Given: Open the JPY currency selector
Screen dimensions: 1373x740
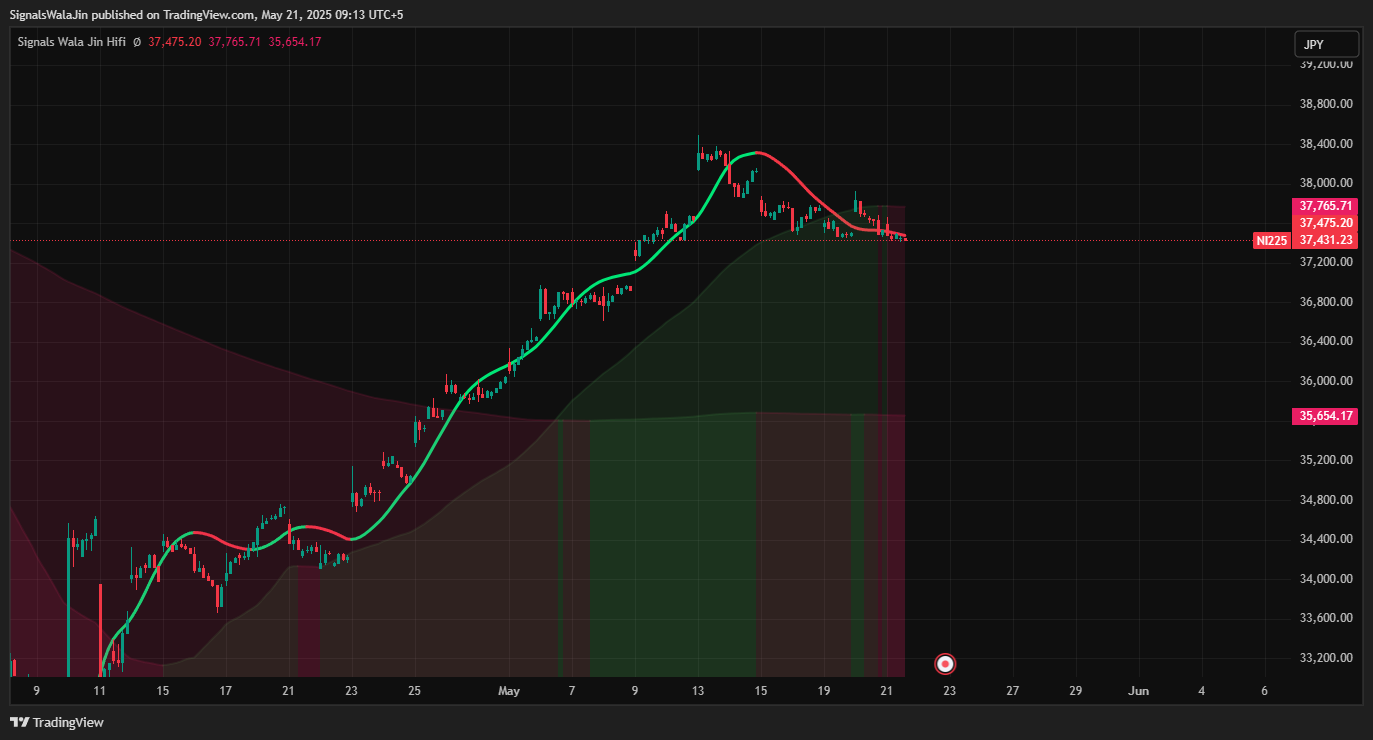Looking at the screenshot, I should pos(1326,44).
